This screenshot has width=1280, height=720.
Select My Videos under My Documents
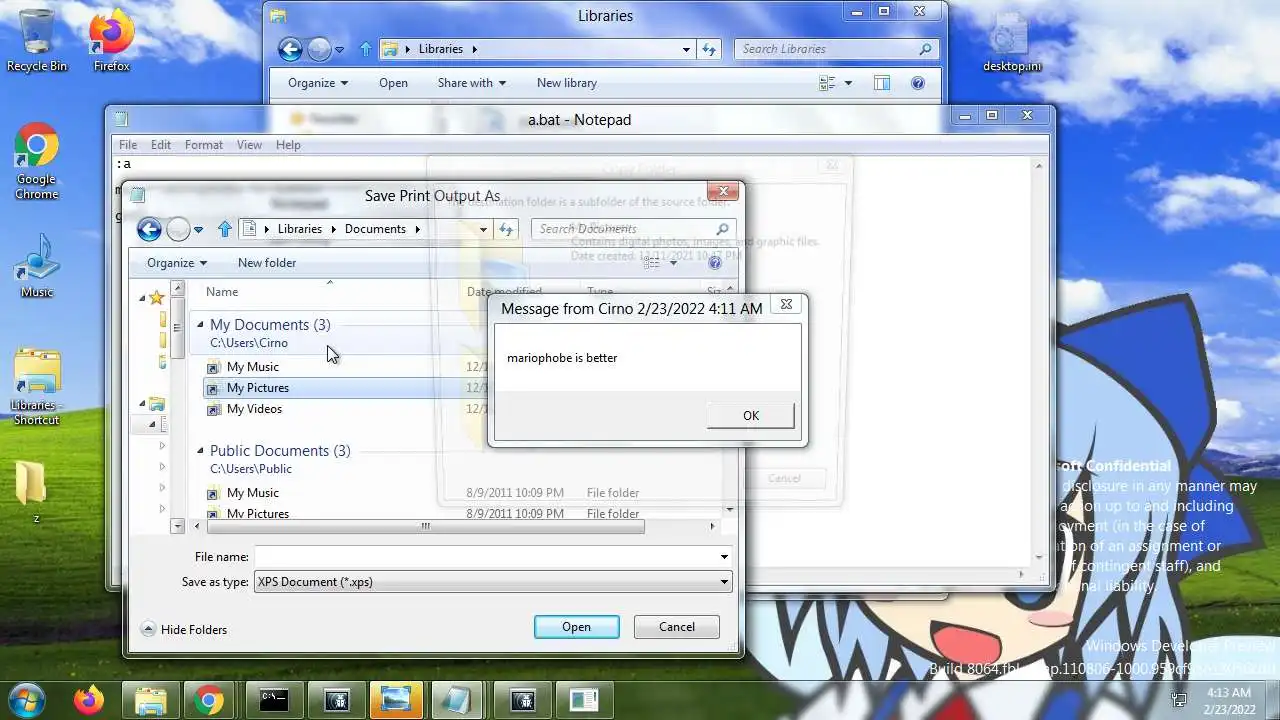coord(254,409)
